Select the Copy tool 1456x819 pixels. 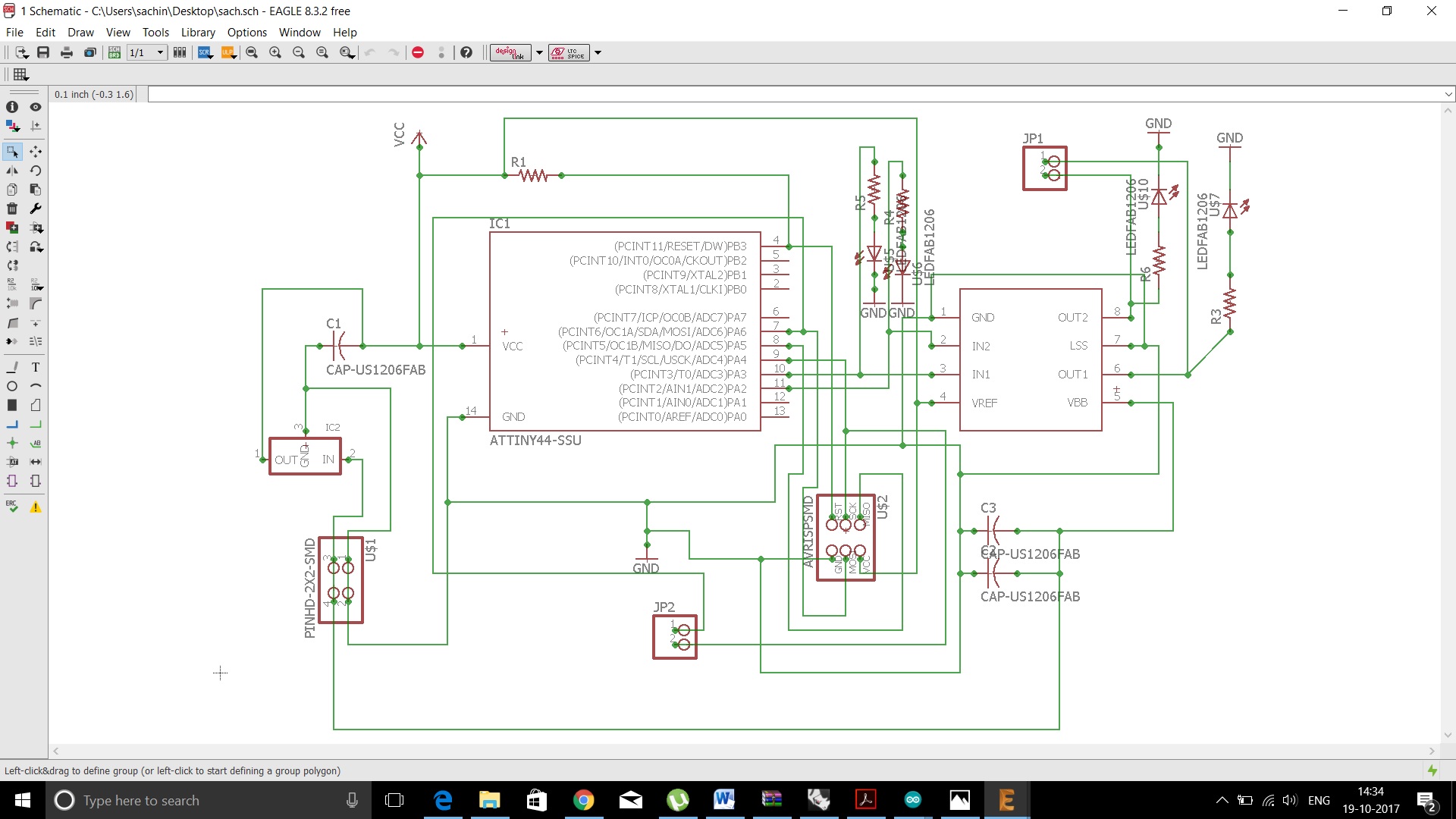click(x=12, y=190)
